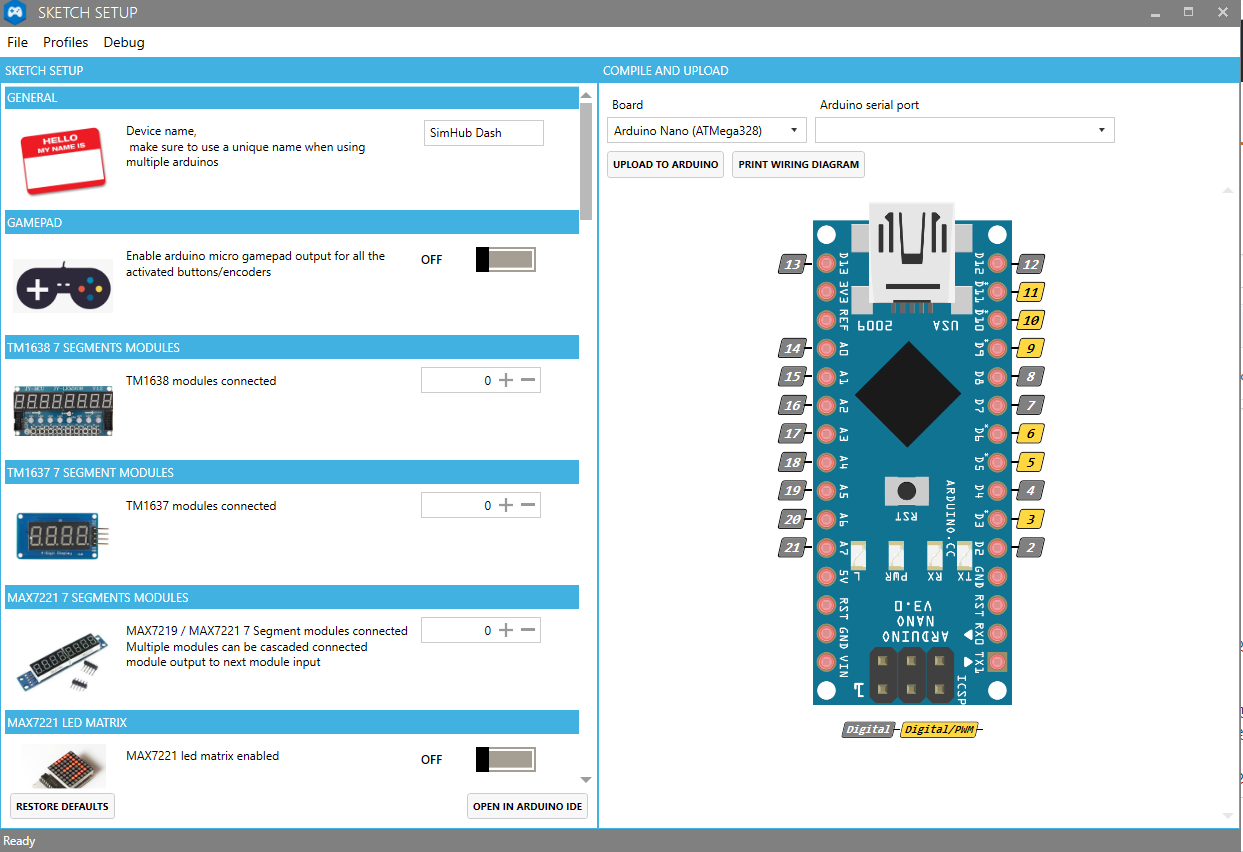Decrease TM1637 modules connected count
1243x852 pixels.
(529, 505)
